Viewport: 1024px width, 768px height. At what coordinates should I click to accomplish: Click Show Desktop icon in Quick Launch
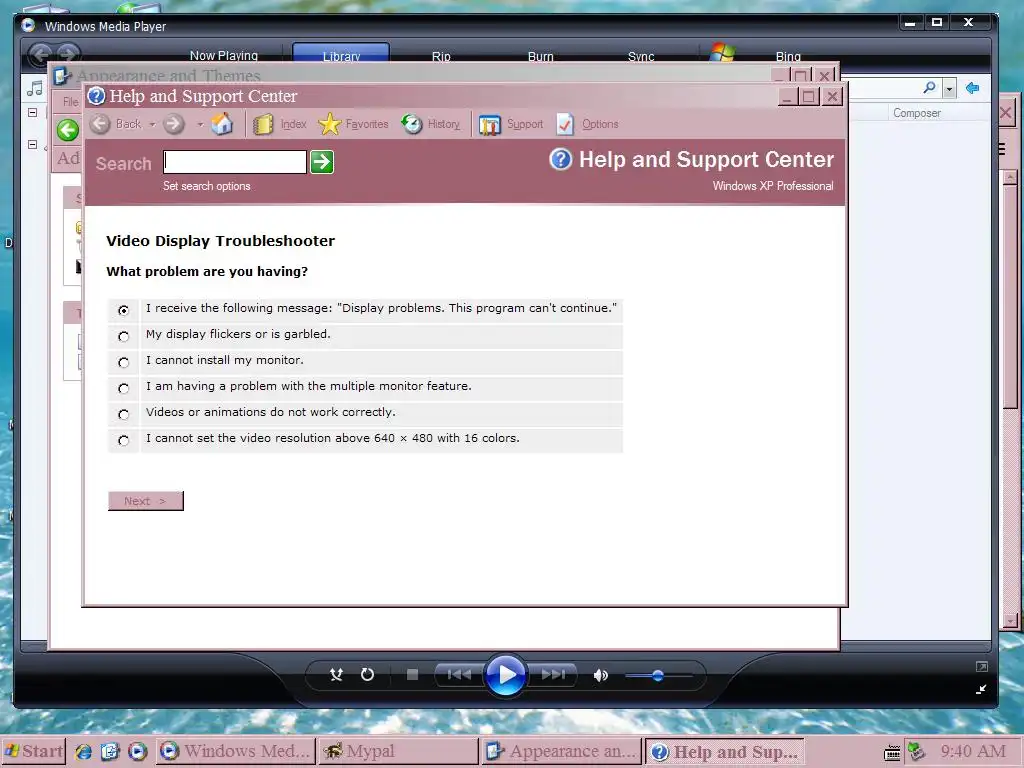point(110,752)
